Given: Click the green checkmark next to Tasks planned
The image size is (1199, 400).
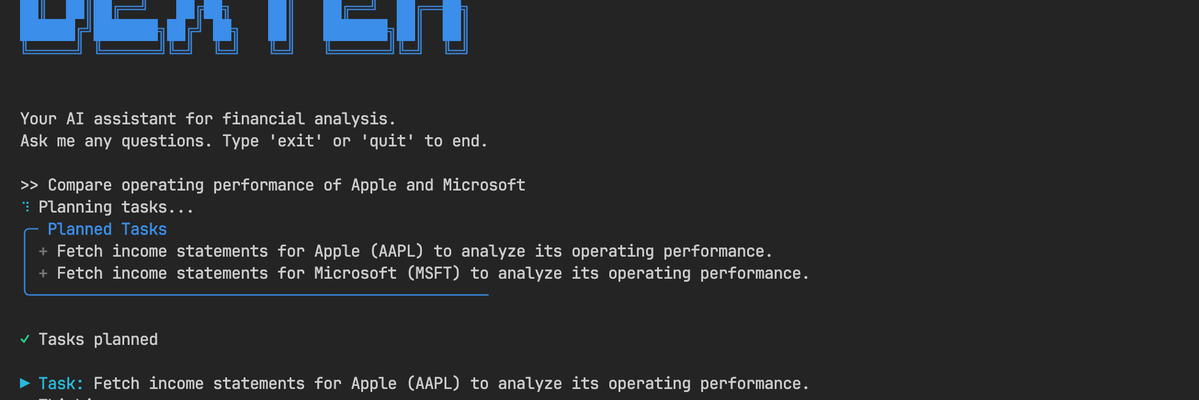Looking at the screenshot, I should [x=25, y=339].
